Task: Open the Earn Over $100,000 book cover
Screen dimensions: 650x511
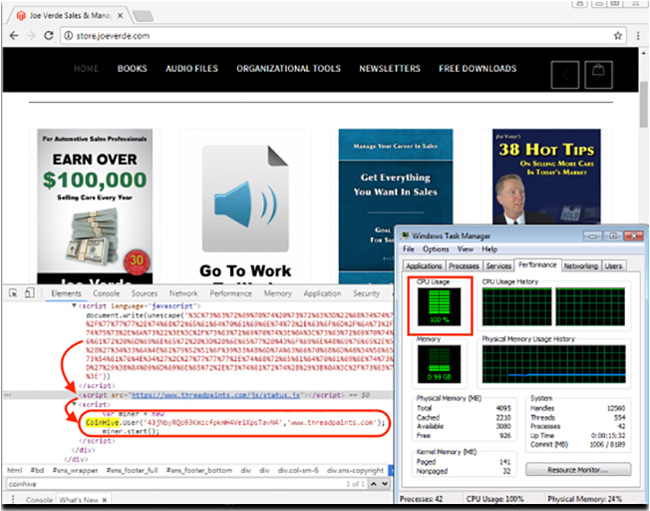Action: 95,206
